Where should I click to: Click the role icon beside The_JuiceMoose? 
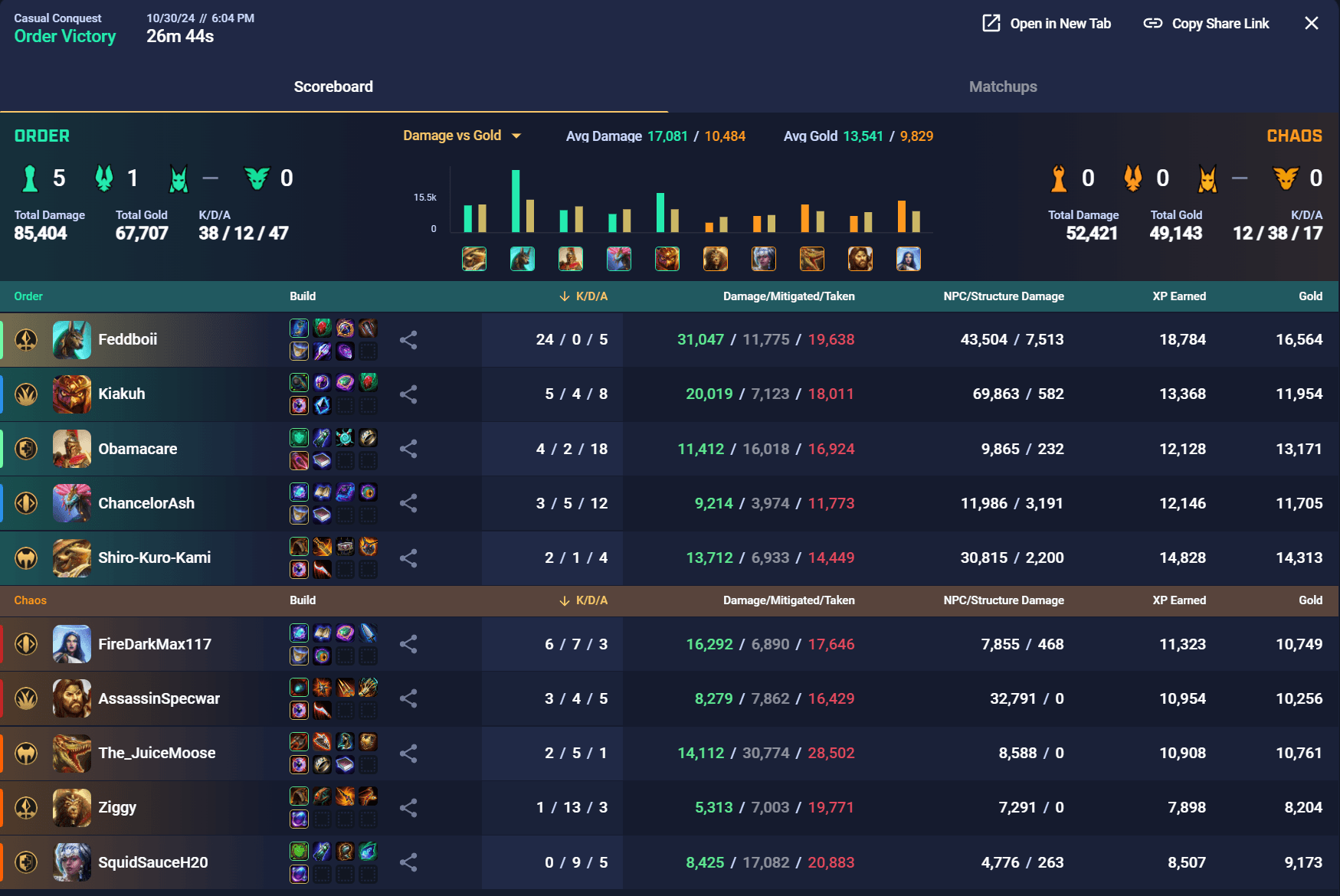pos(27,754)
